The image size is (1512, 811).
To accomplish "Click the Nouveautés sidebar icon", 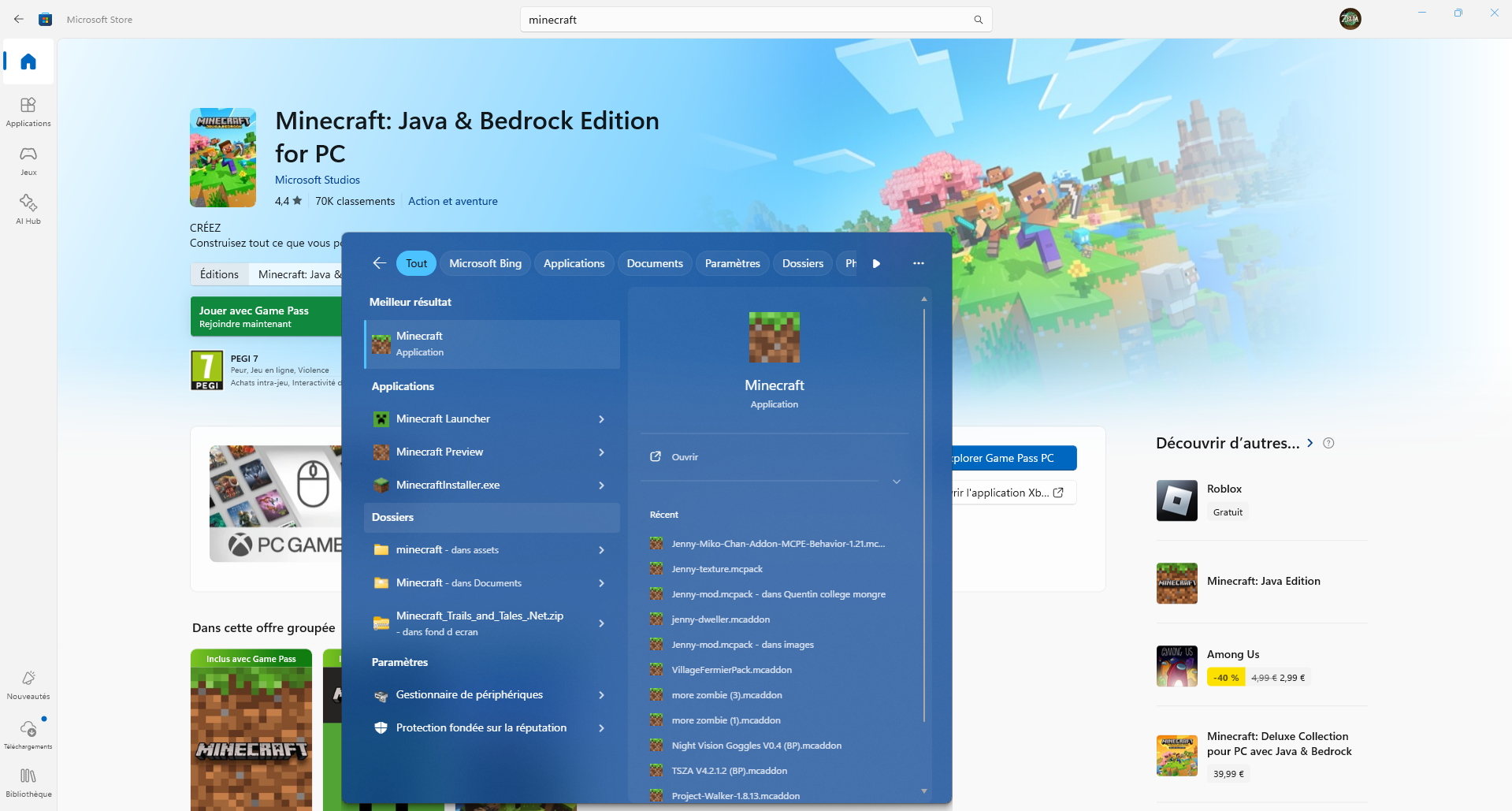I will click(28, 684).
